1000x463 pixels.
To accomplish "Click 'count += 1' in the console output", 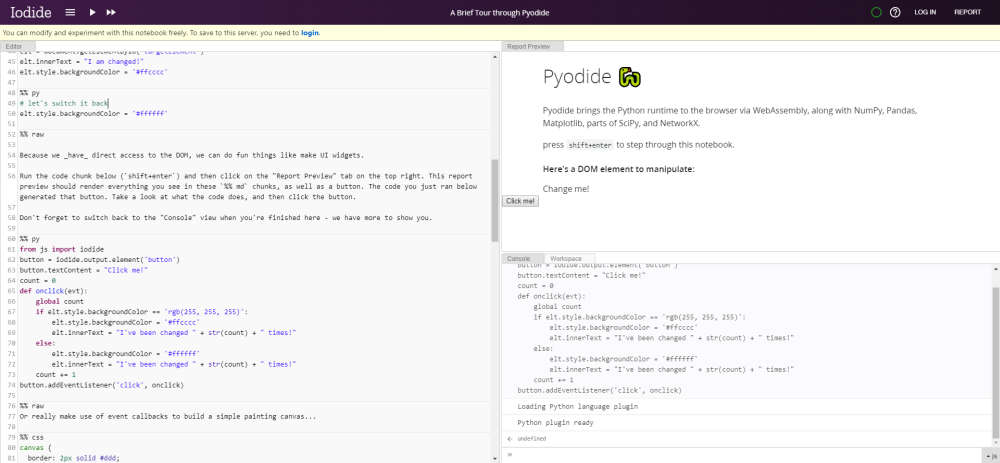I will (554, 379).
